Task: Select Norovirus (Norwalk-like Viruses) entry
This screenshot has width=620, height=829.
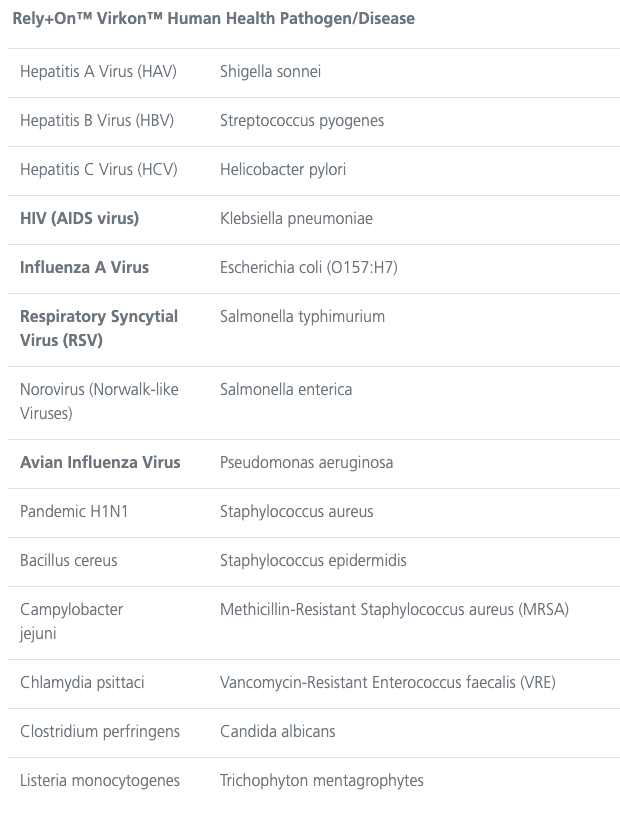Action: point(99,401)
